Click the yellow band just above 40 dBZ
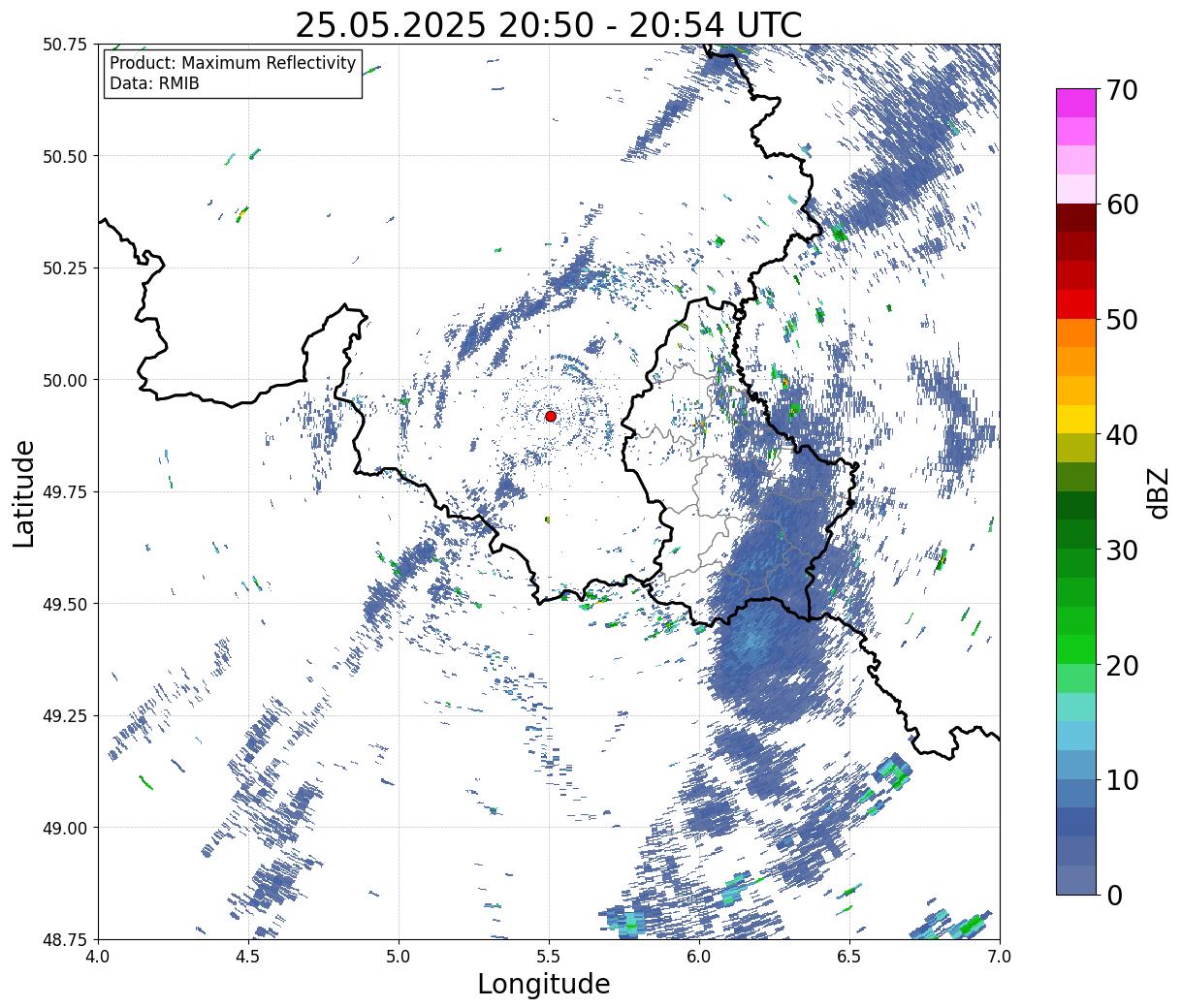The image size is (1182, 1008). 1076,419
